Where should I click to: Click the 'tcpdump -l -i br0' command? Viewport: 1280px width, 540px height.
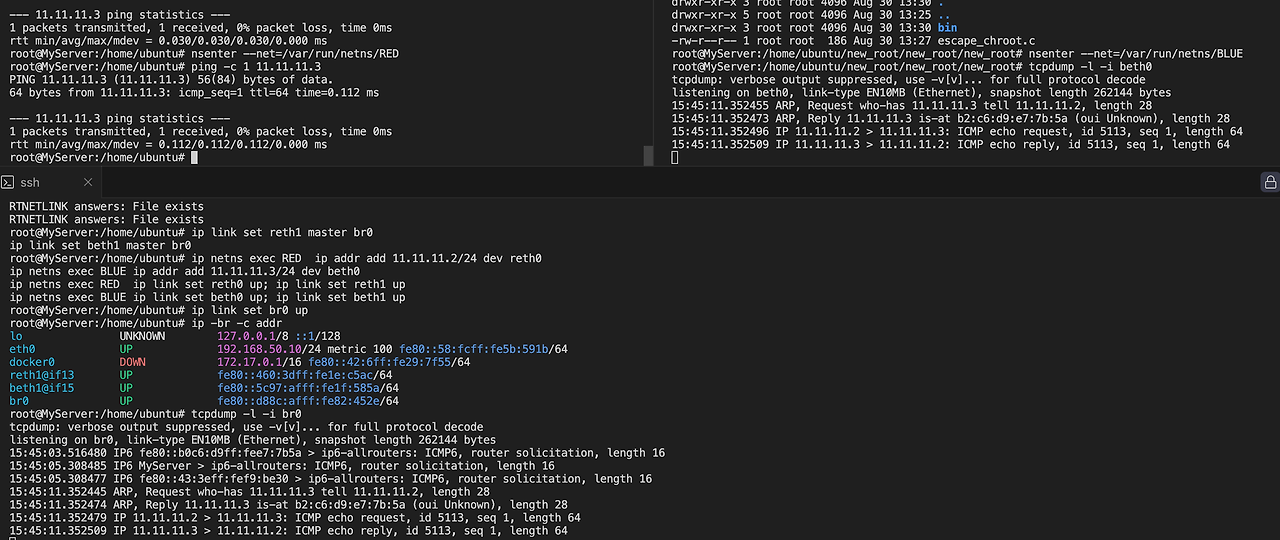coord(246,413)
